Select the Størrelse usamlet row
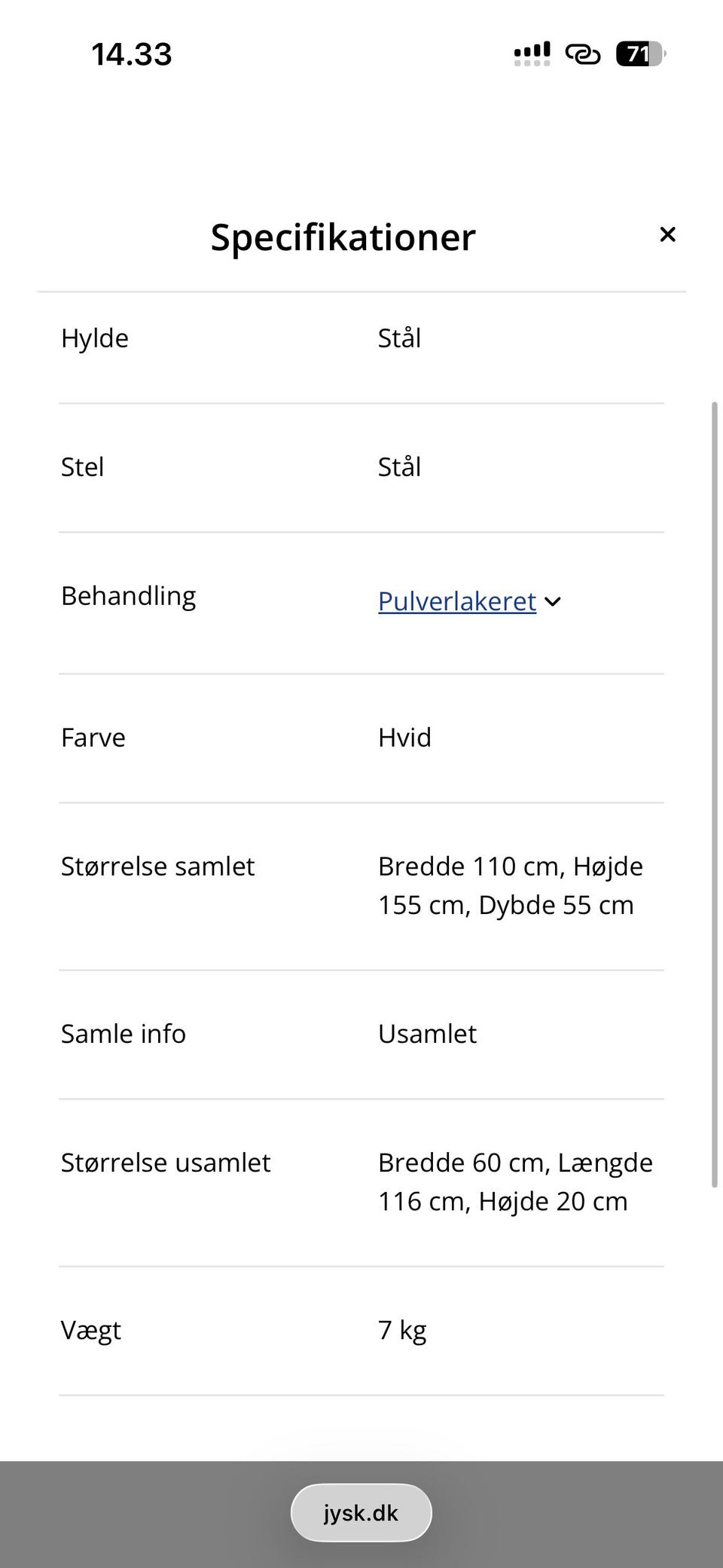This screenshot has height=1568, width=723. coord(166,1163)
